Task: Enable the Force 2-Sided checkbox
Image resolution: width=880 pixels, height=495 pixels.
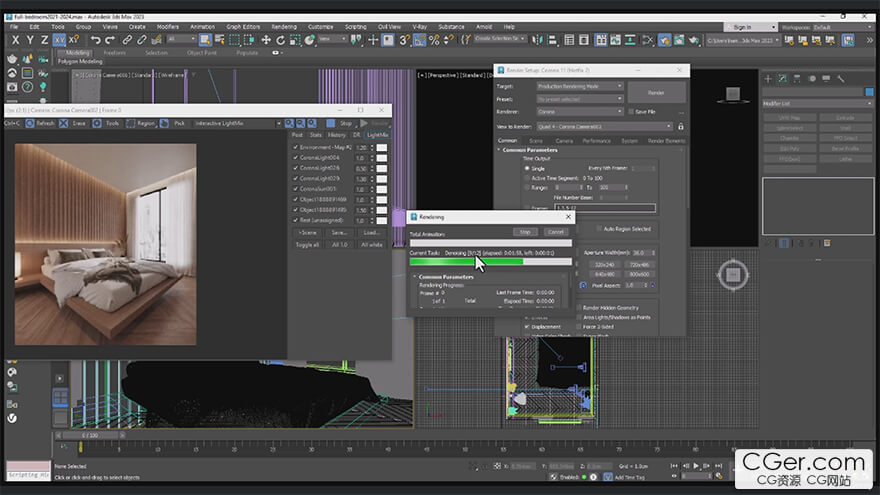Action: pyautogui.click(x=579, y=327)
